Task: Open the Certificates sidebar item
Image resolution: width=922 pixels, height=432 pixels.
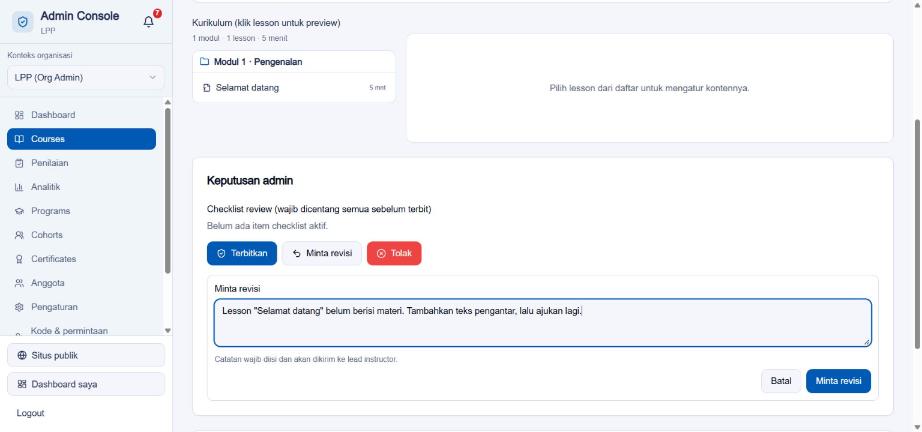Action: [81, 259]
